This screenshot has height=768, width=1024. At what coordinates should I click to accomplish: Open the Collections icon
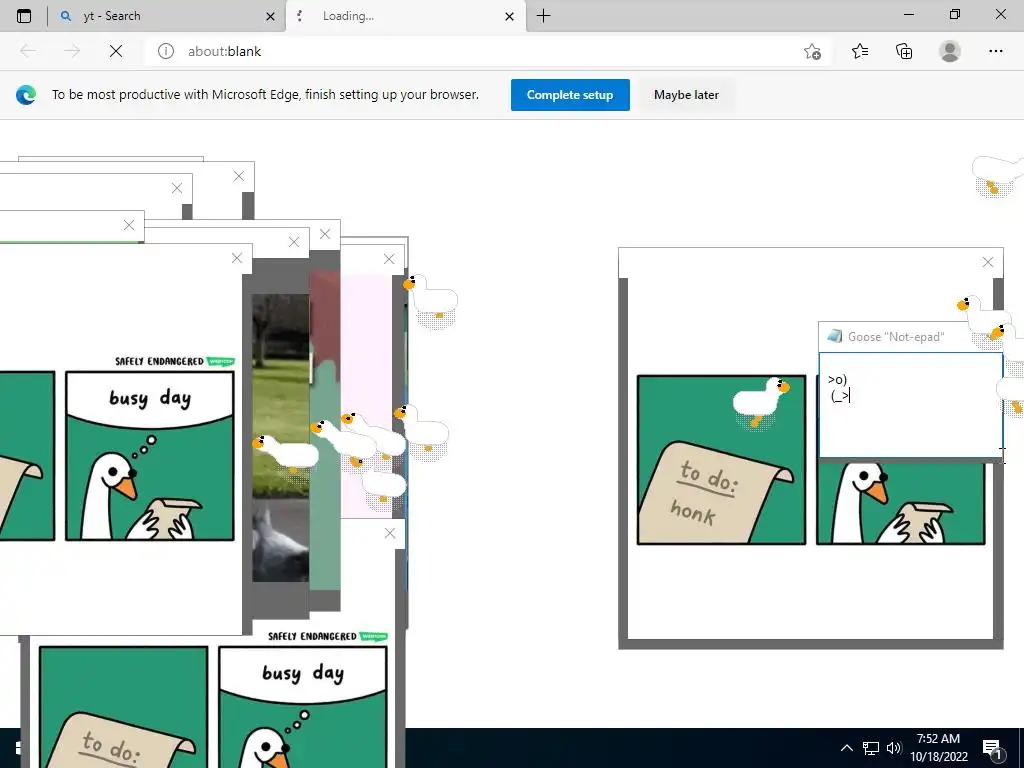[904, 51]
